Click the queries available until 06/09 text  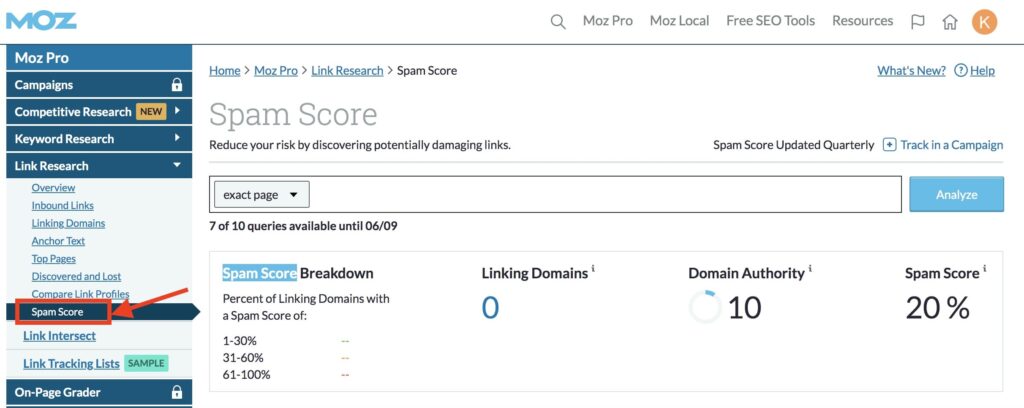[303, 227]
